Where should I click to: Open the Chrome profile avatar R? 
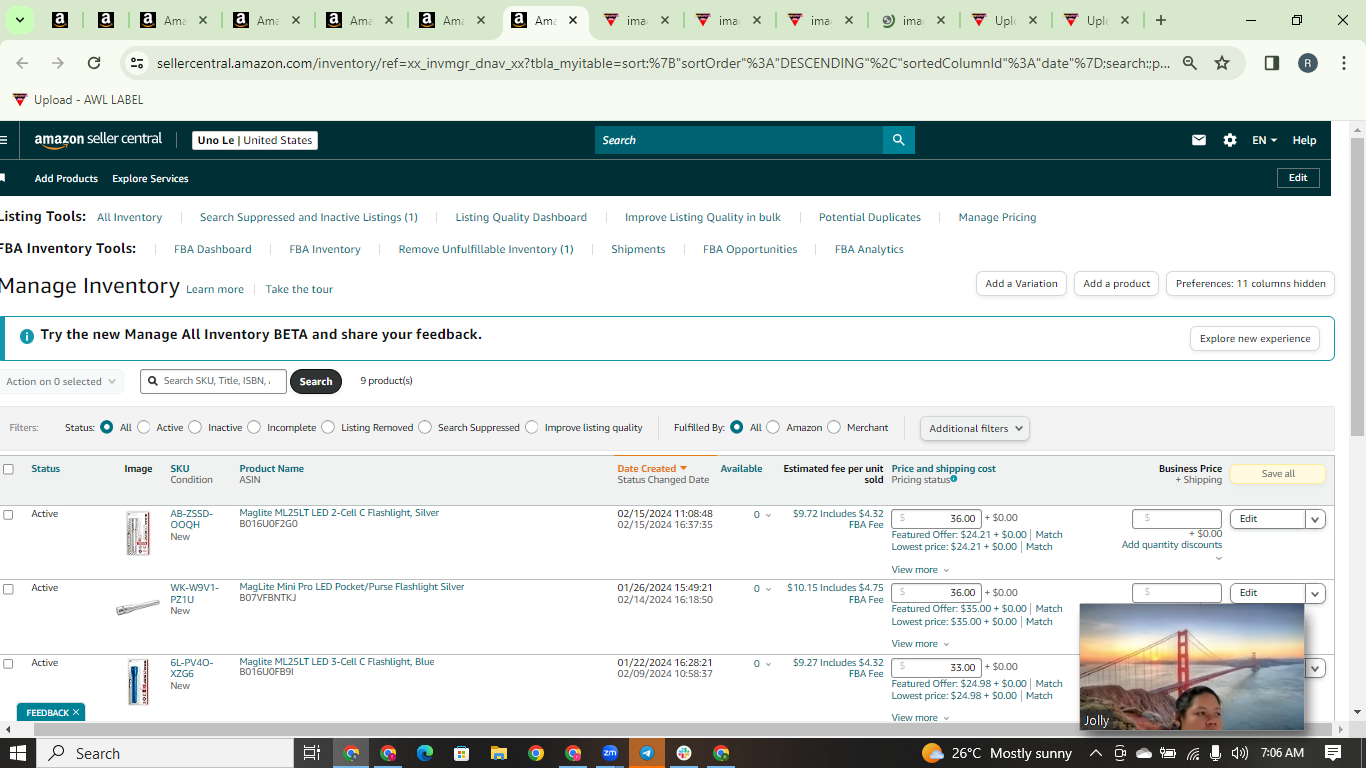pos(1308,63)
